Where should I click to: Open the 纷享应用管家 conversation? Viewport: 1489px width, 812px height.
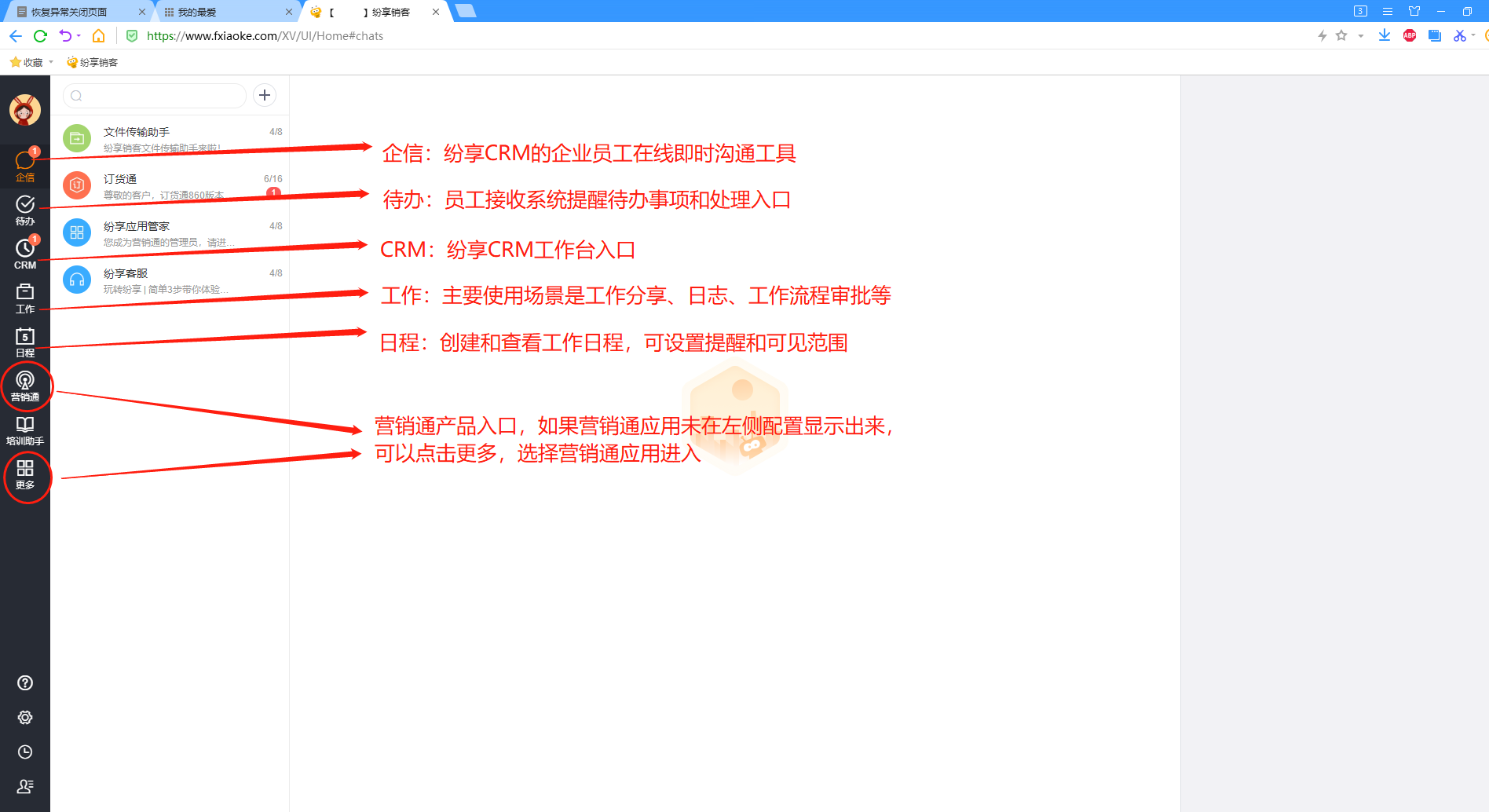[170, 232]
